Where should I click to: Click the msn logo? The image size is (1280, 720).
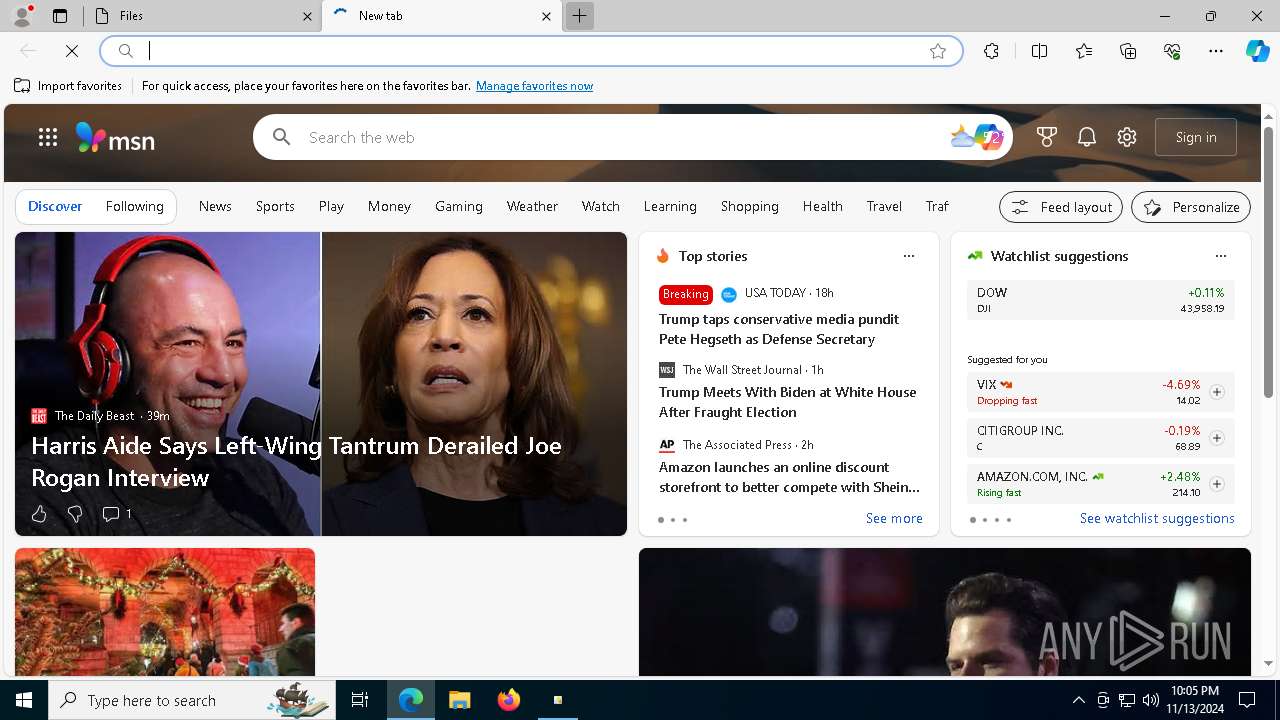[115, 138]
